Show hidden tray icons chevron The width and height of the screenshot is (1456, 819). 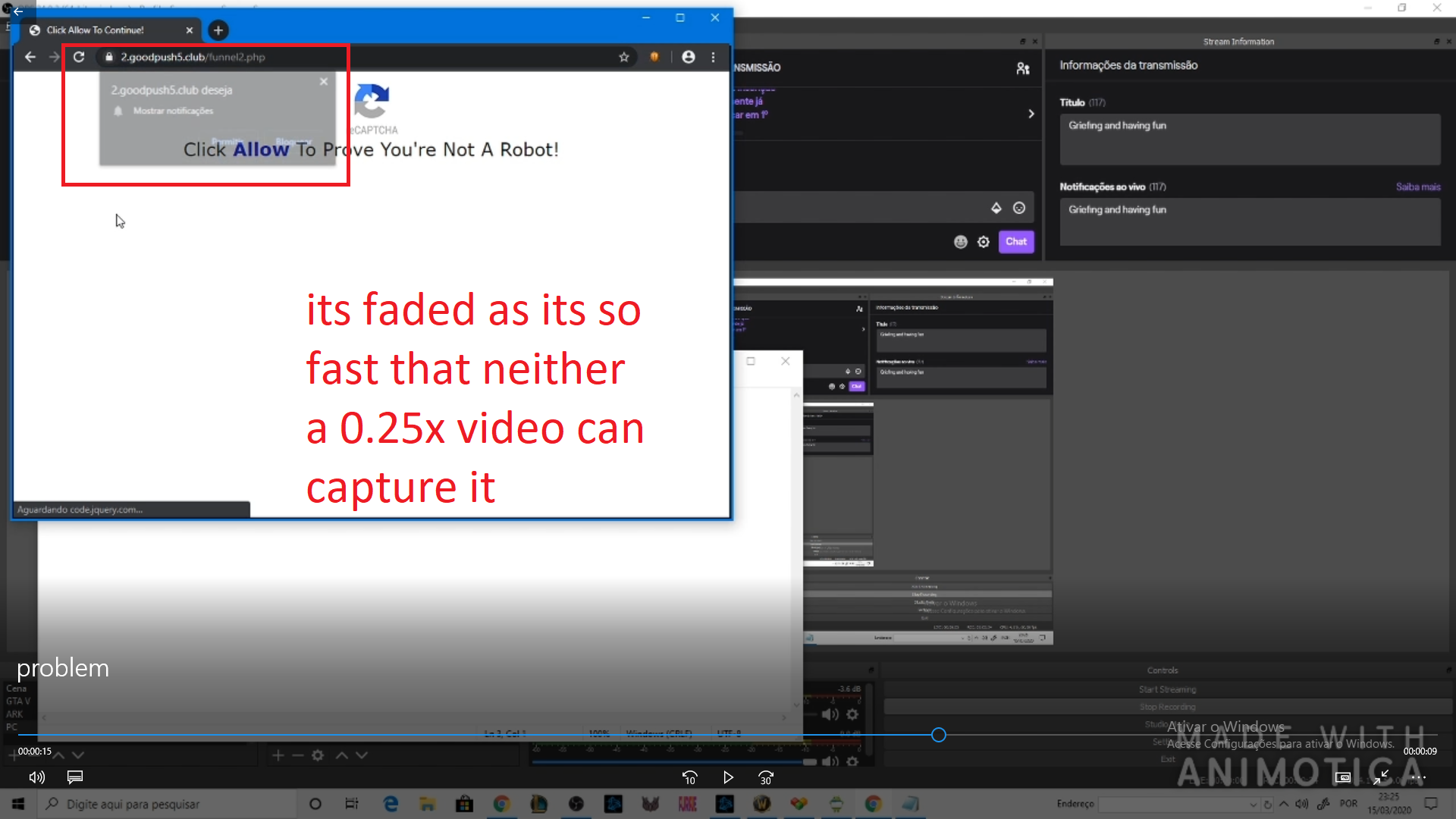1284,804
